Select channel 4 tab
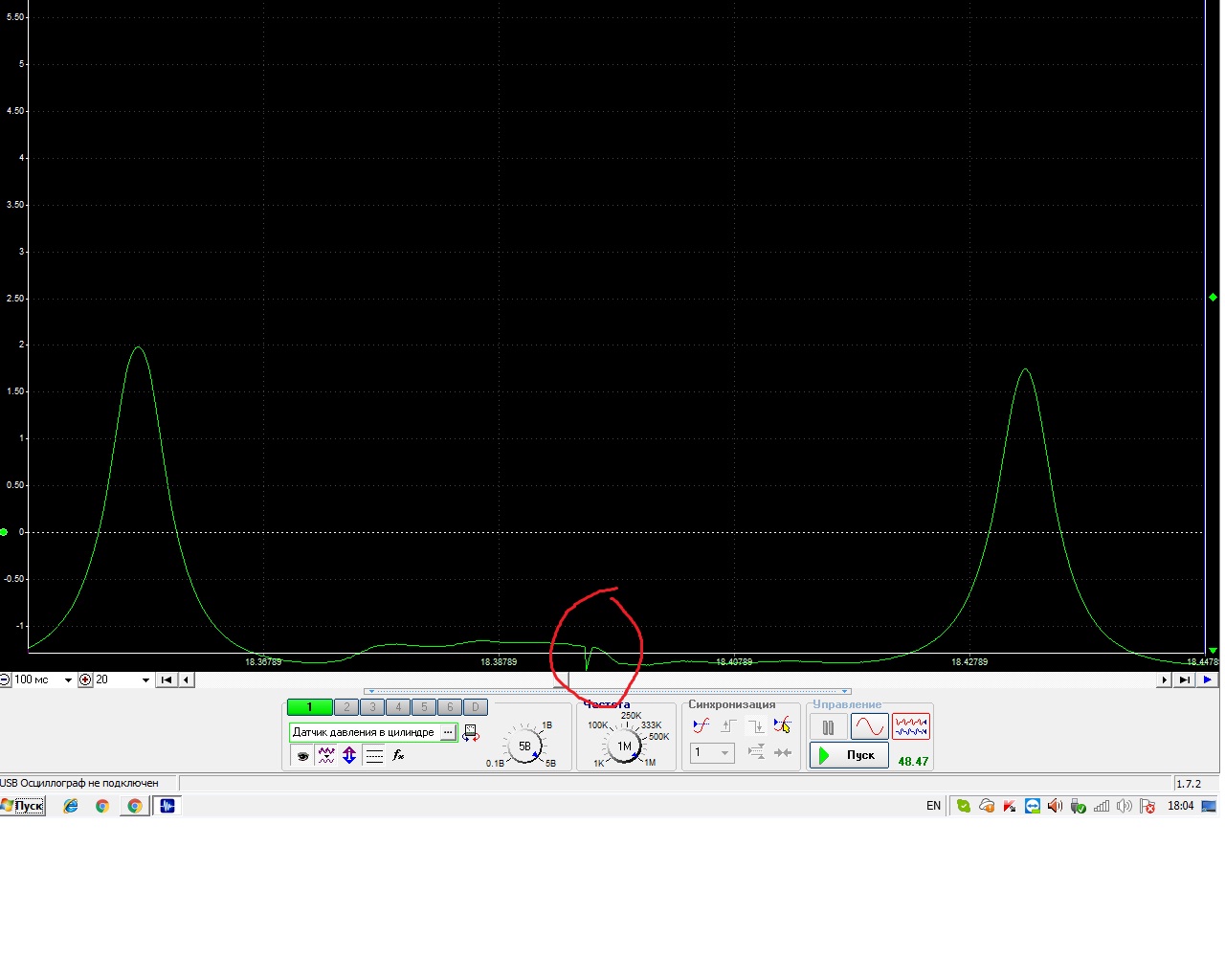This screenshot has height=980, width=1225. pos(398,707)
